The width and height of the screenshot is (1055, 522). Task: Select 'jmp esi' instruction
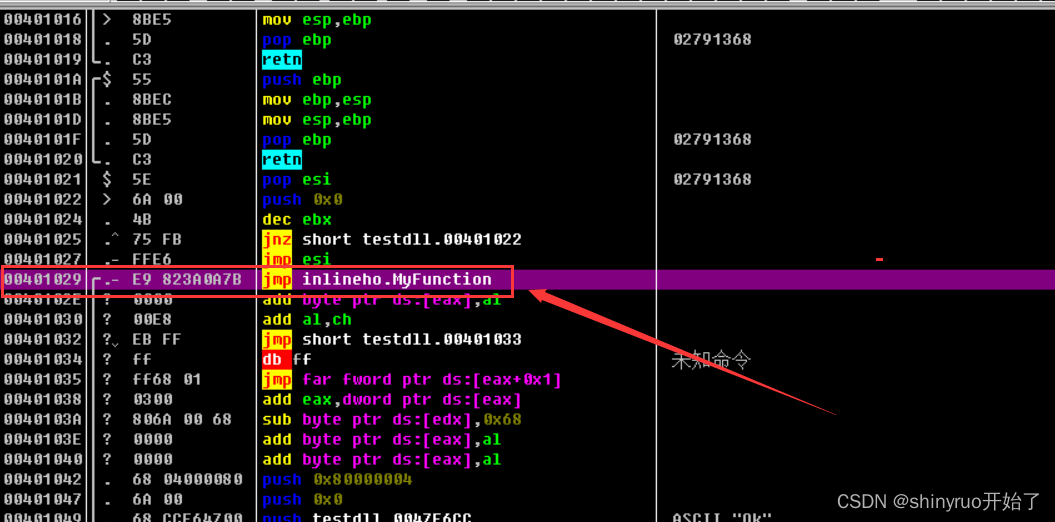click(x=297, y=259)
